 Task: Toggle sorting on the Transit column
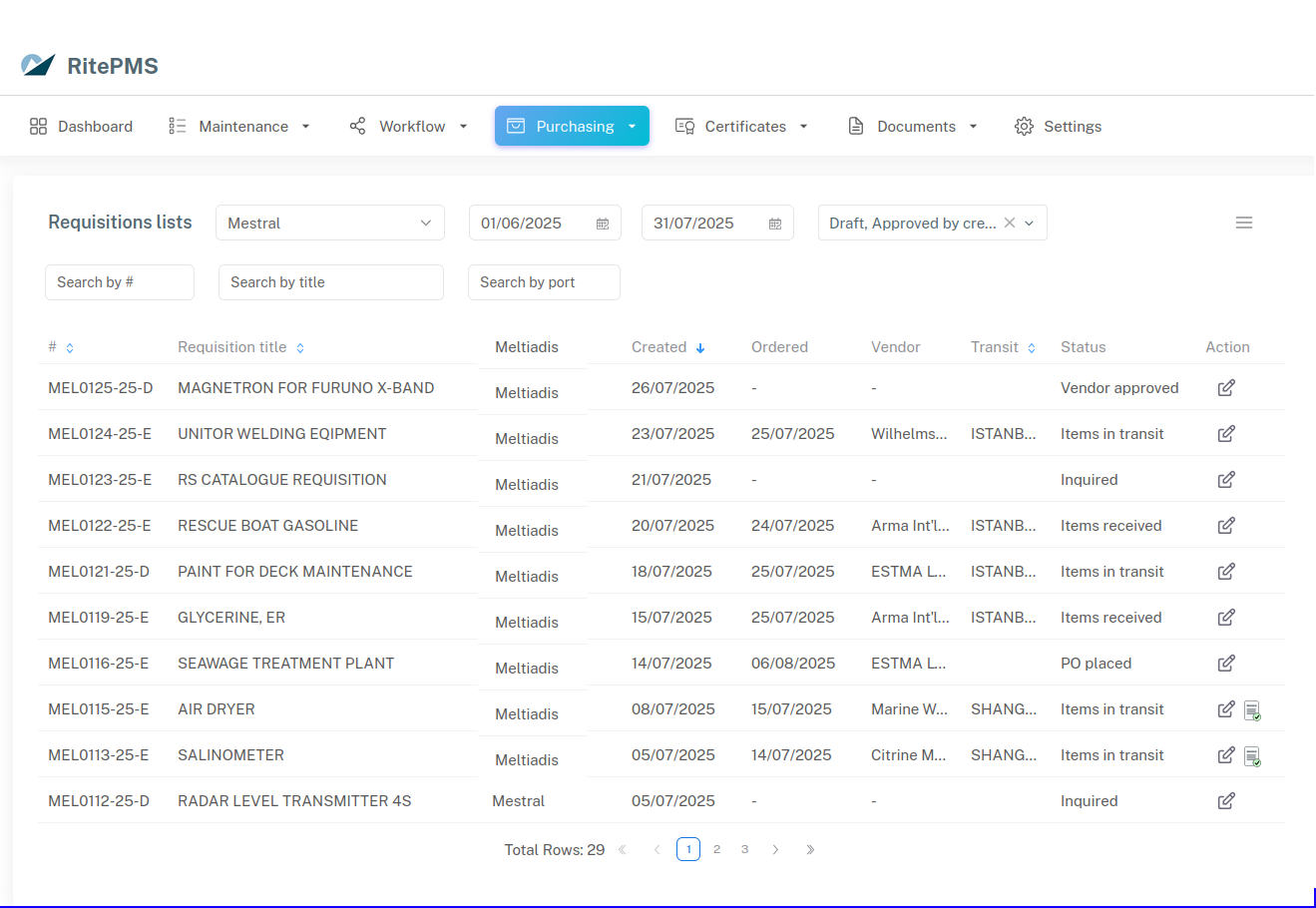tap(1029, 346)
